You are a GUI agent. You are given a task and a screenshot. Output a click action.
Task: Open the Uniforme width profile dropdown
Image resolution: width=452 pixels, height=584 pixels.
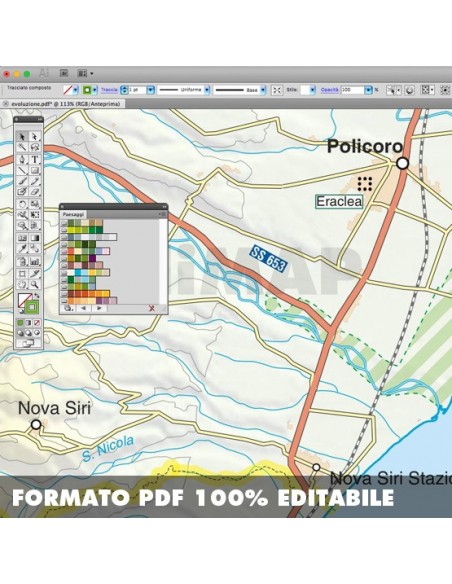tap(207, 90)
